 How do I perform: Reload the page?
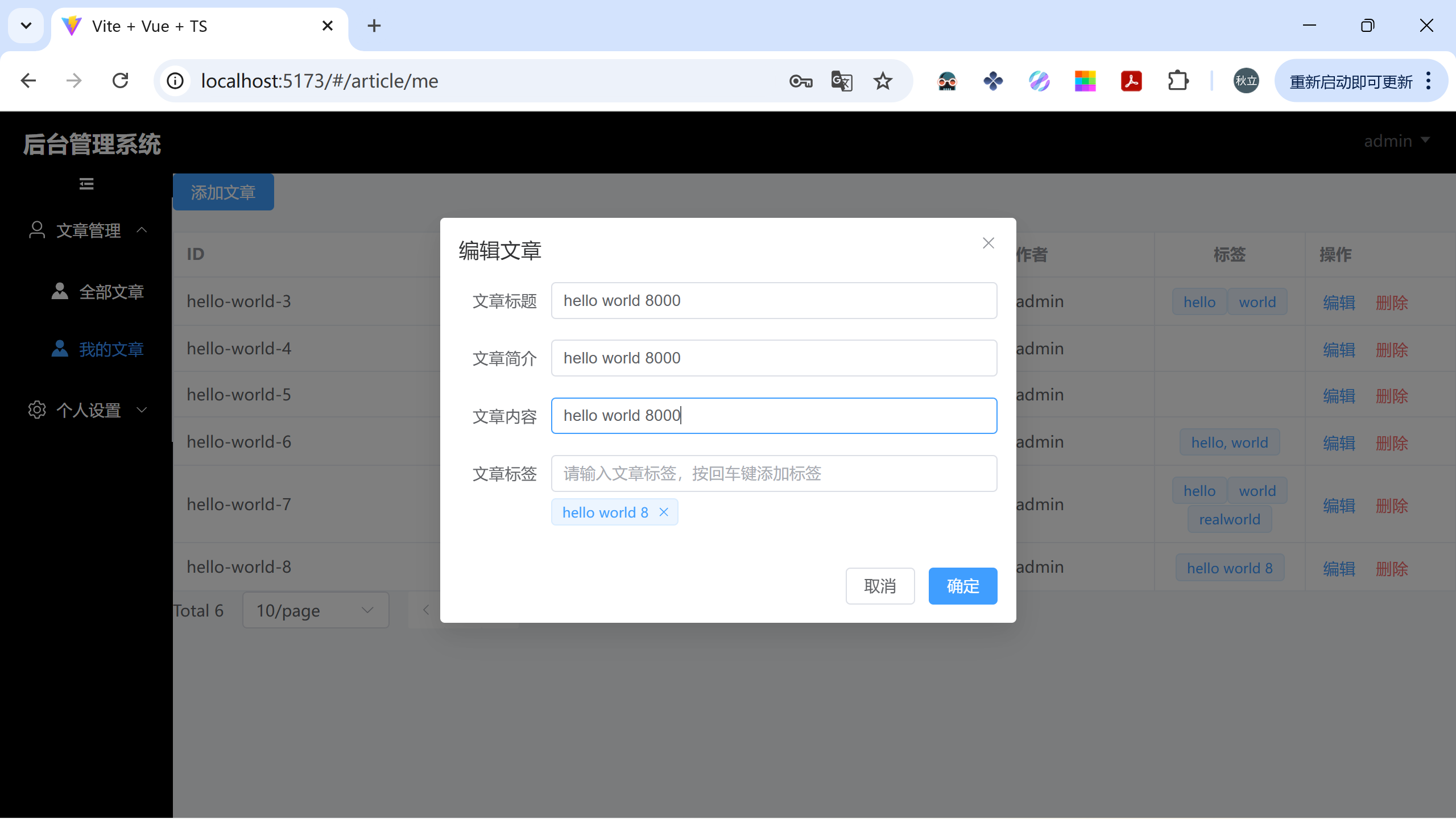tap(121, 81)
